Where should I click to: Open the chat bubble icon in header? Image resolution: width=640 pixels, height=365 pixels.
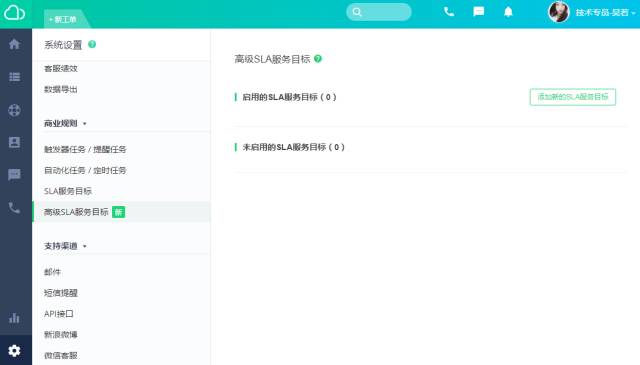pyautogui.click(x=479, y=12)
